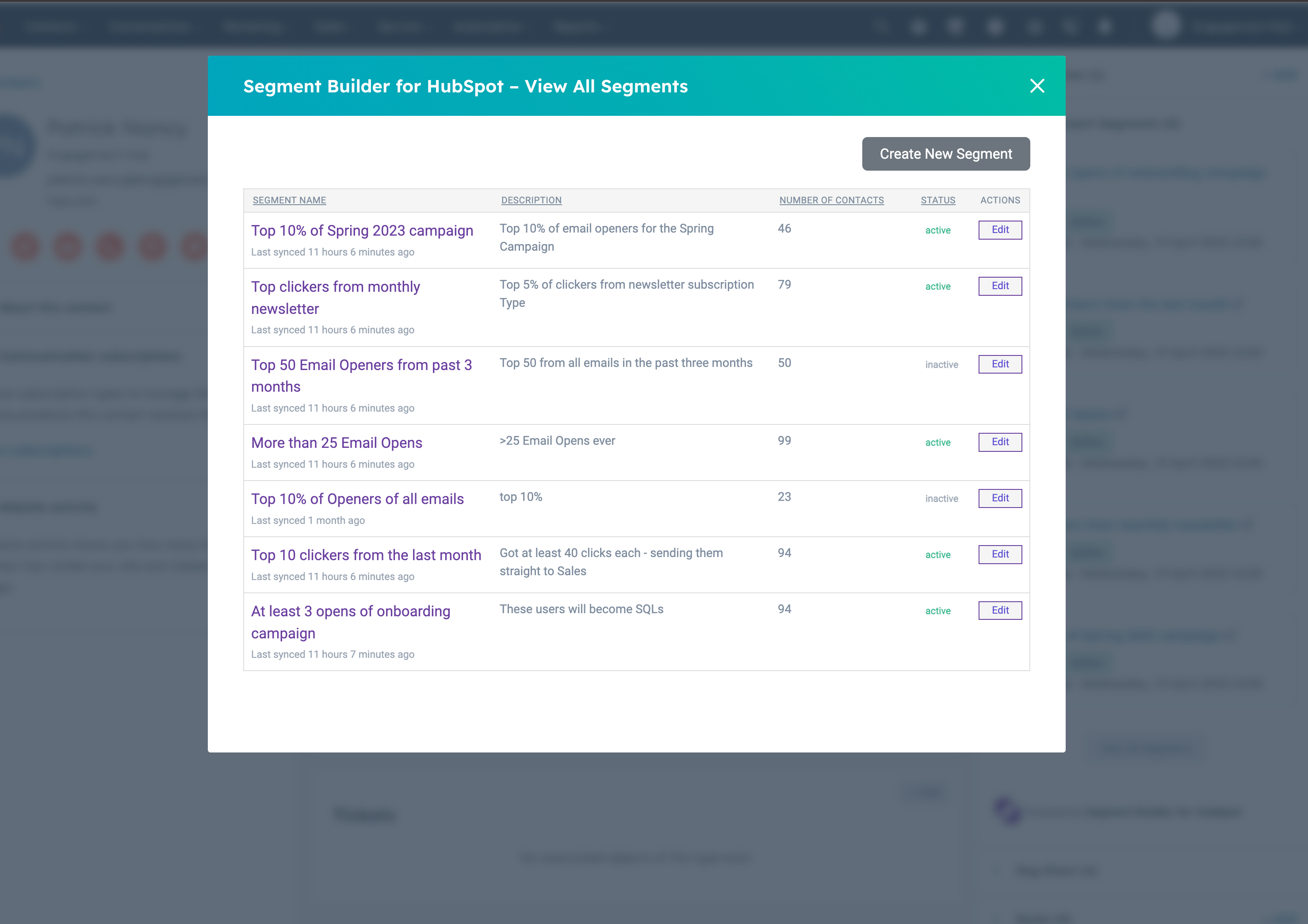The image size is (1308, 924).
Task: Edit the Top clickers from monthly newsletter
Action: pyautogui.click(x=1000, y=286)
